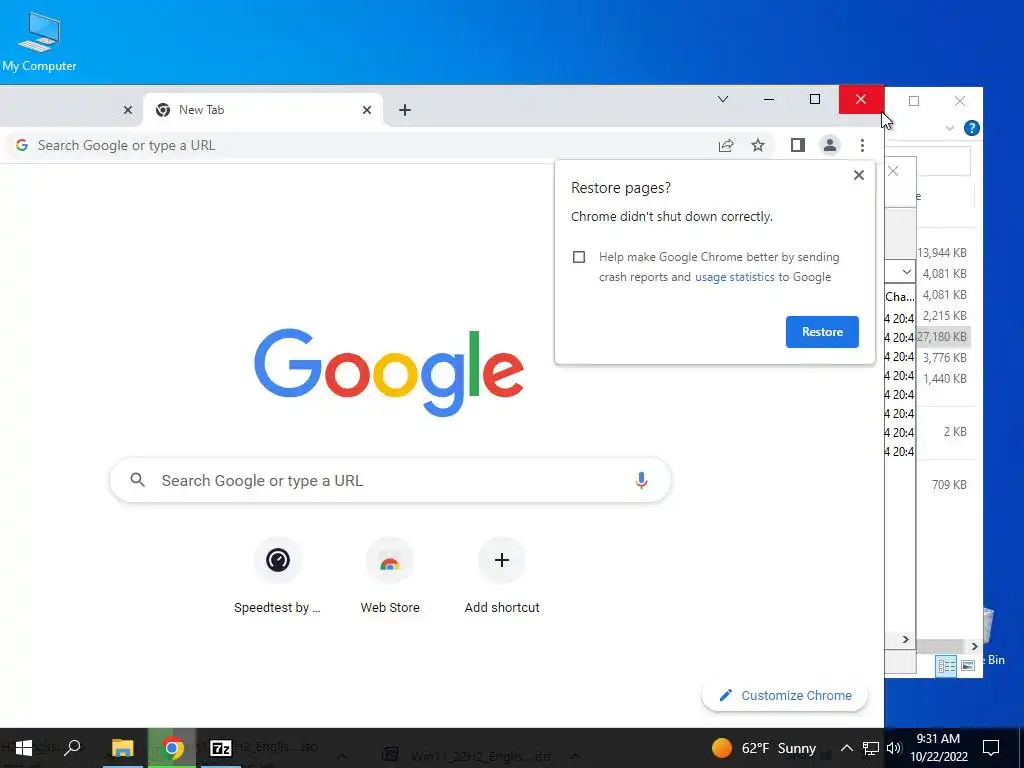Viewport: 1024px width, 768px height.
Task: Dismiss the Restore pages popup
Action: click(x=858, y=175)
